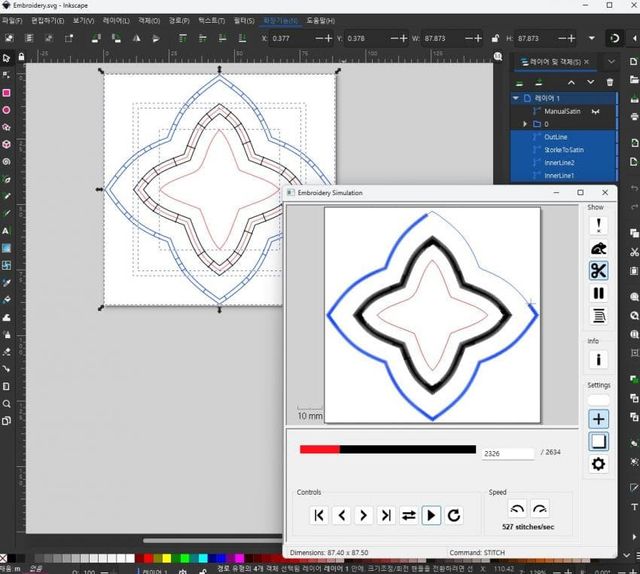Open simulator settings gear
The image size is (640, 574).
(x=598, y=464)
